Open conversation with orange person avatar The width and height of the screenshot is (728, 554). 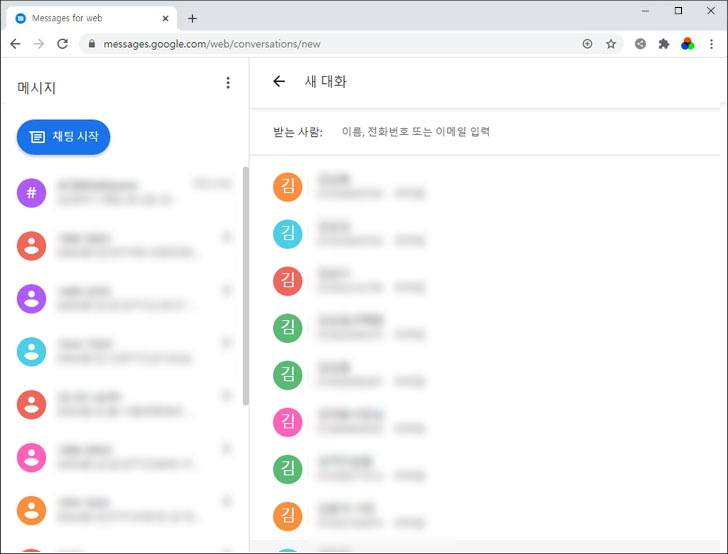(124, 510)
